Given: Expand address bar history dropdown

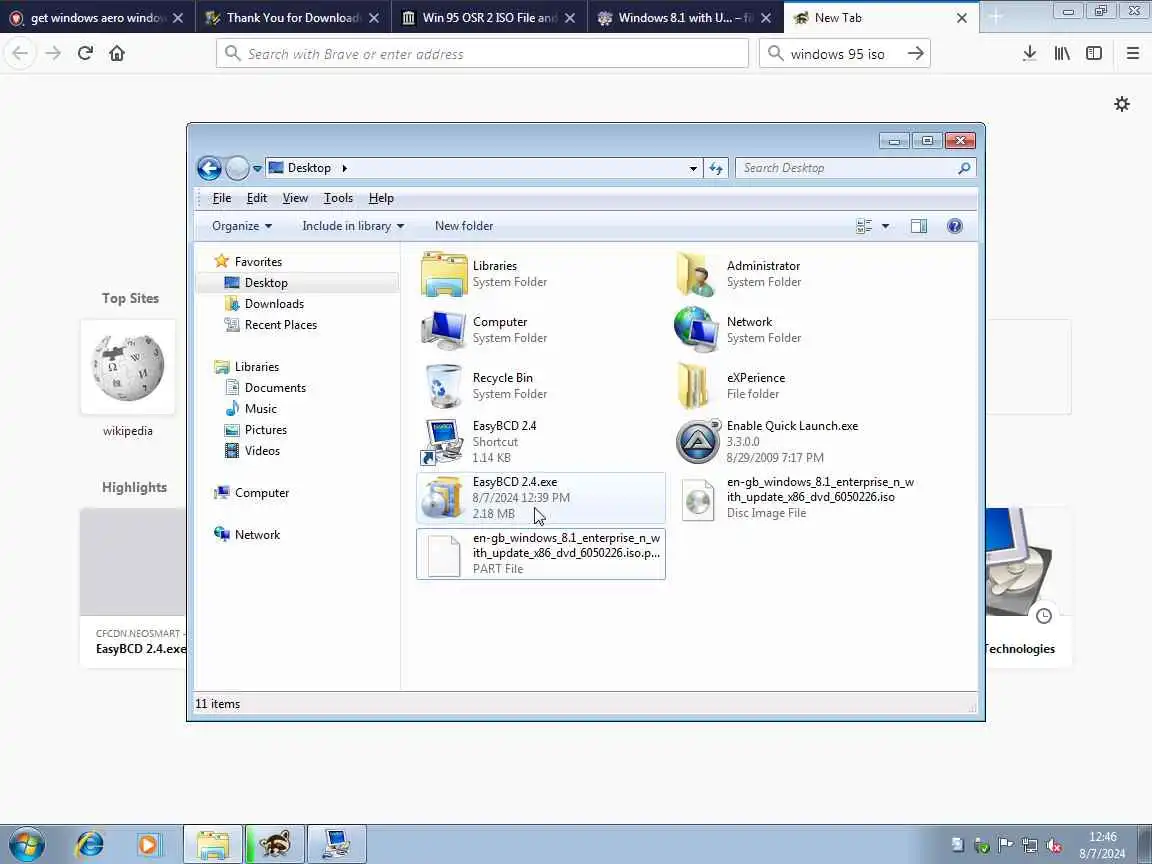Looking at the screenshot, I should (x=693, y=168).
